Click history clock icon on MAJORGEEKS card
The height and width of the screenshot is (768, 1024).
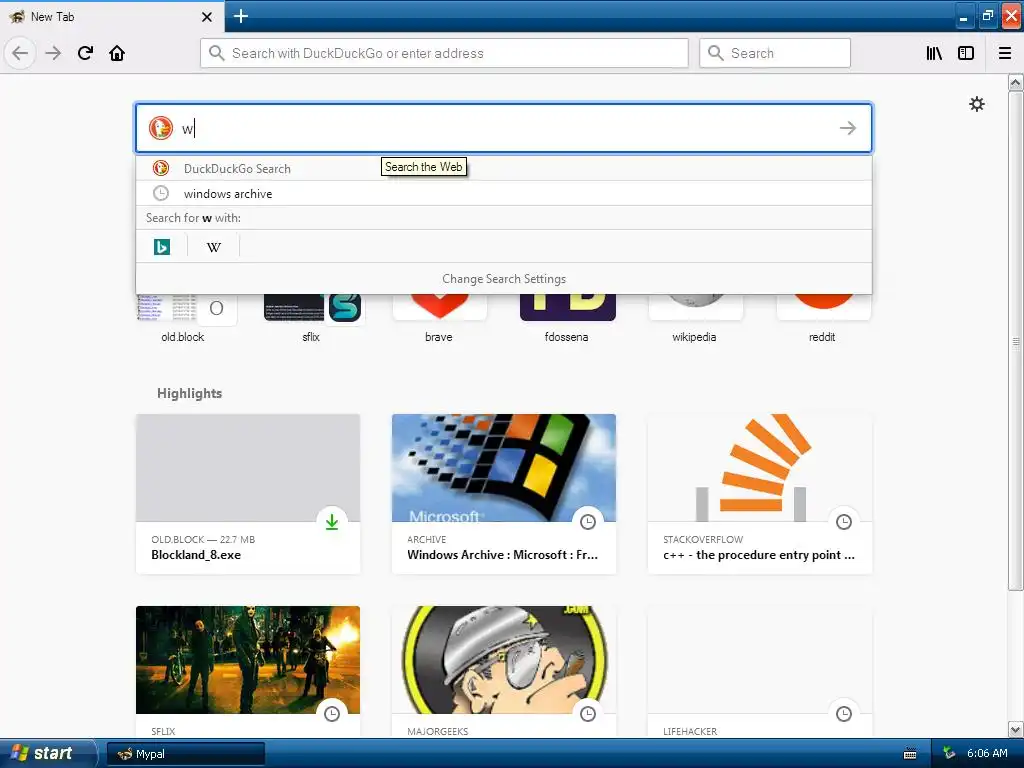[x=588, y=714]
